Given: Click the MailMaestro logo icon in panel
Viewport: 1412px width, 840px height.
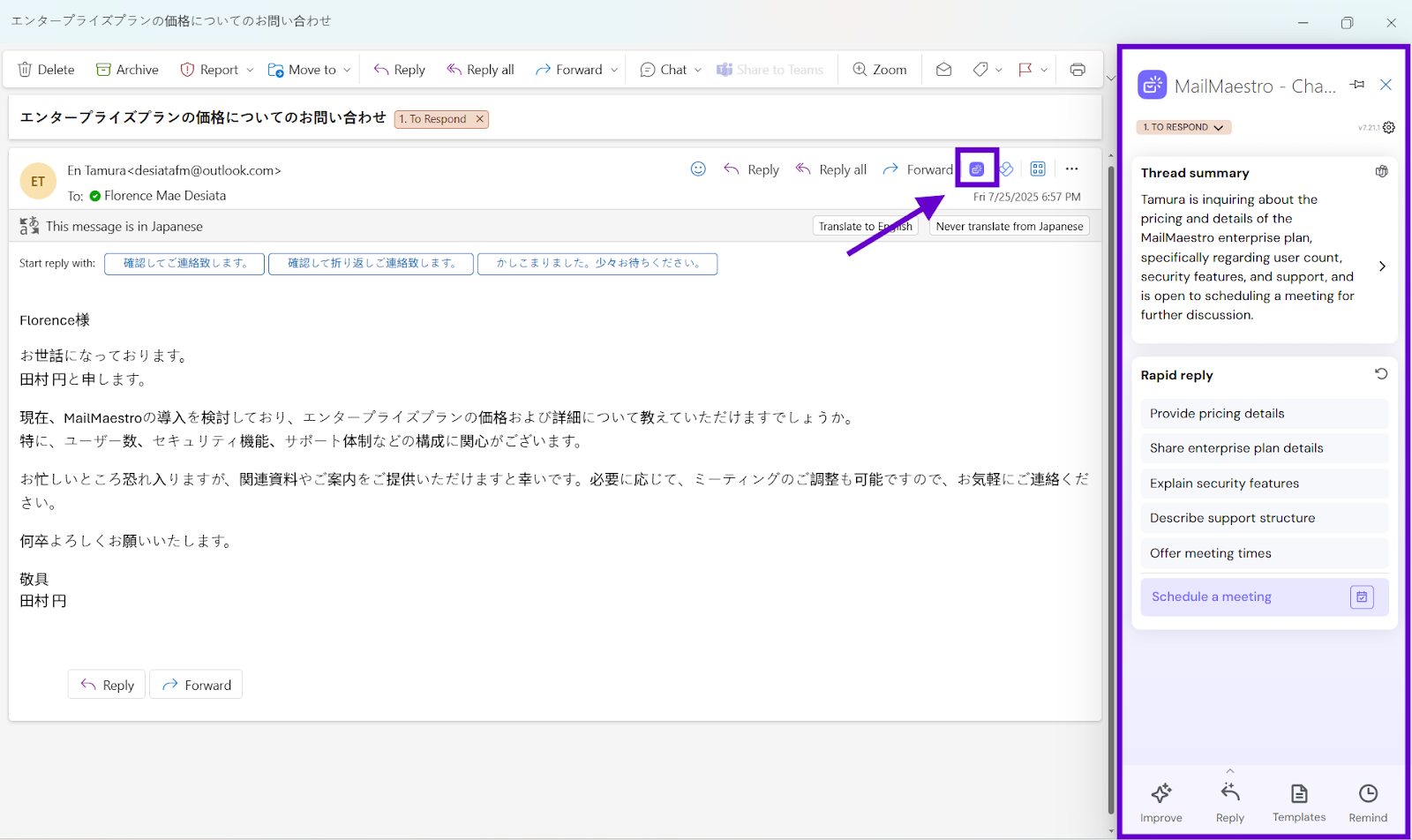Looking at the screenshot, I should tap(1152, 86).
